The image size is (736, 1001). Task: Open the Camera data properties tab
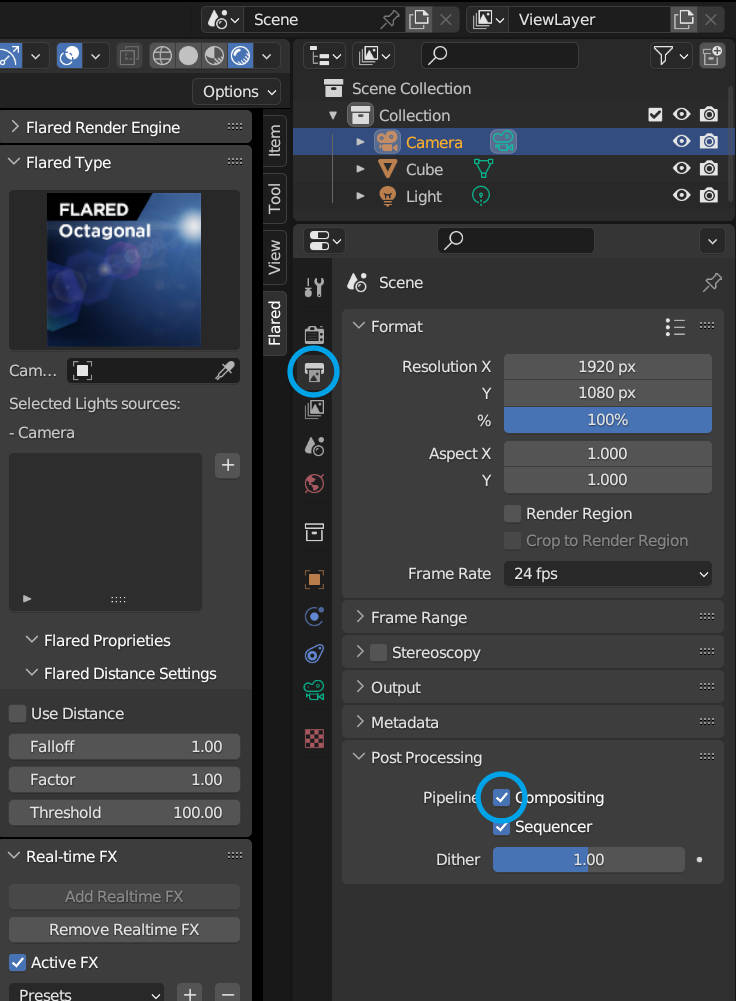coord(314,690)
